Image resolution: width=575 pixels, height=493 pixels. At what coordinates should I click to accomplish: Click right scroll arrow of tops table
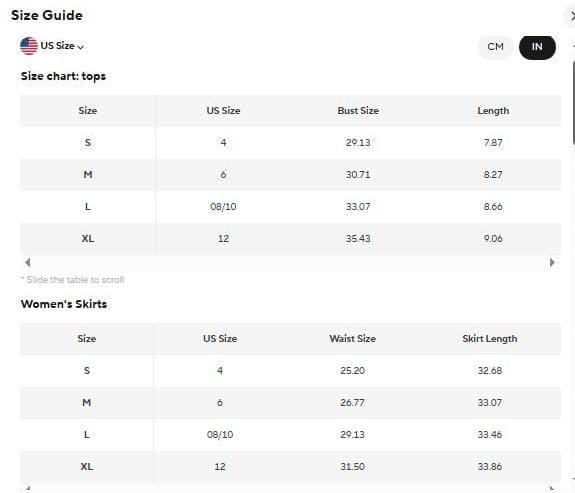click(x=552, y=262)
